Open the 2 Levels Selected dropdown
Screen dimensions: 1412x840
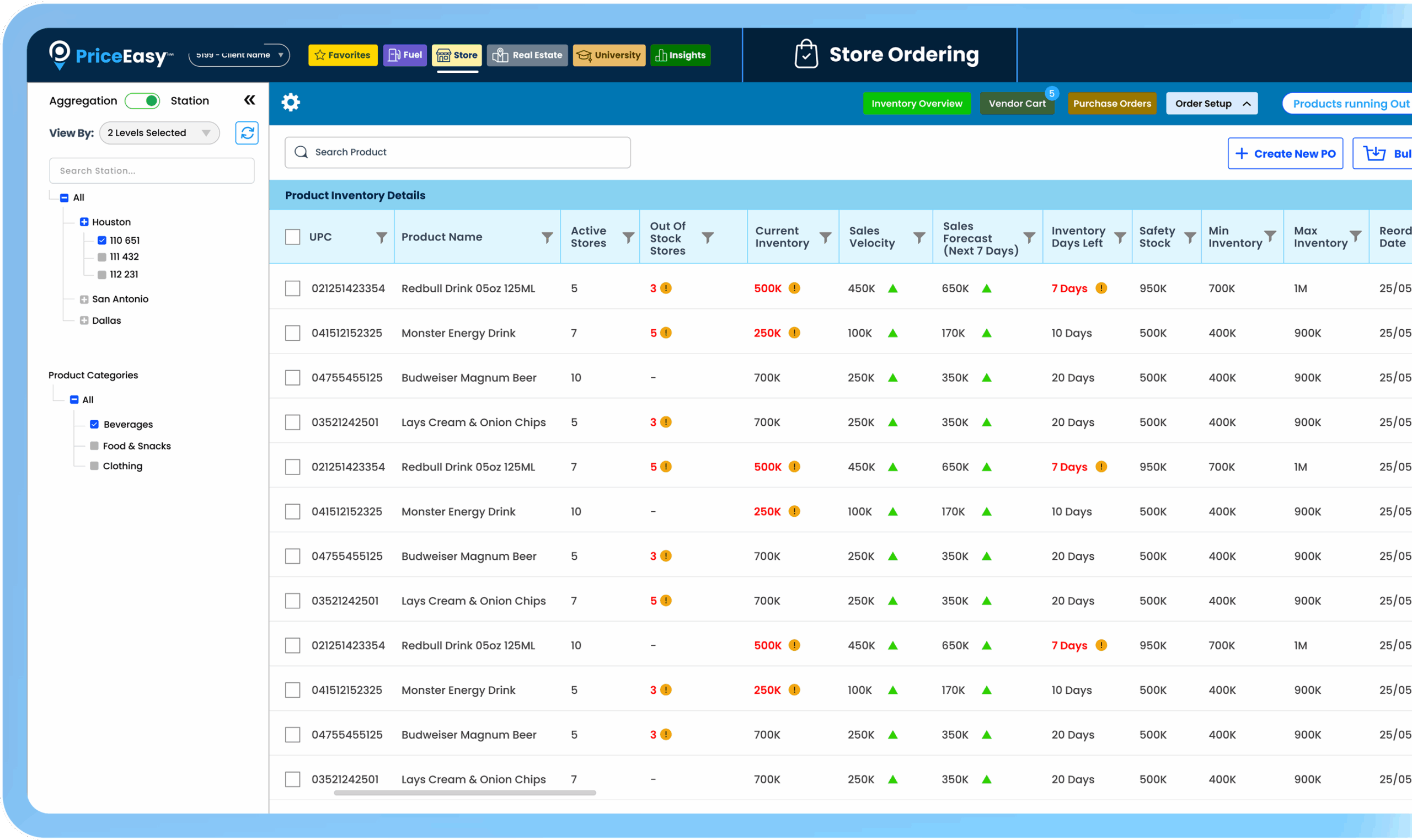(x=159, y=133)
